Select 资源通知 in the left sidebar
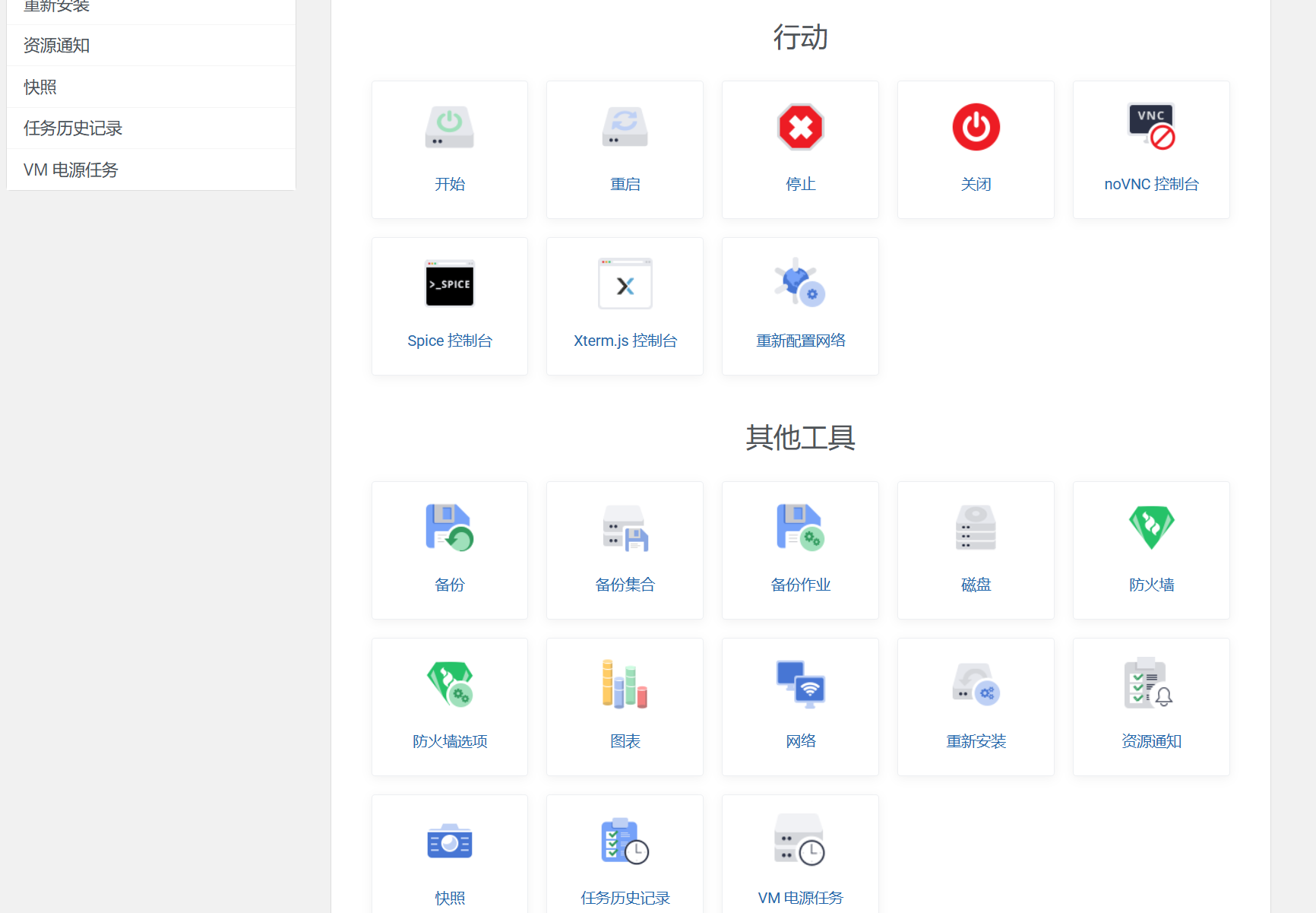 pyautogui.click(x=57, y=46)
